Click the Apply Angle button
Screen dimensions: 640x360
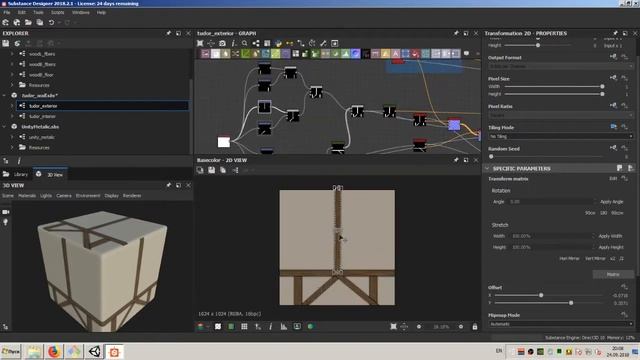click(x=611, y=202)
